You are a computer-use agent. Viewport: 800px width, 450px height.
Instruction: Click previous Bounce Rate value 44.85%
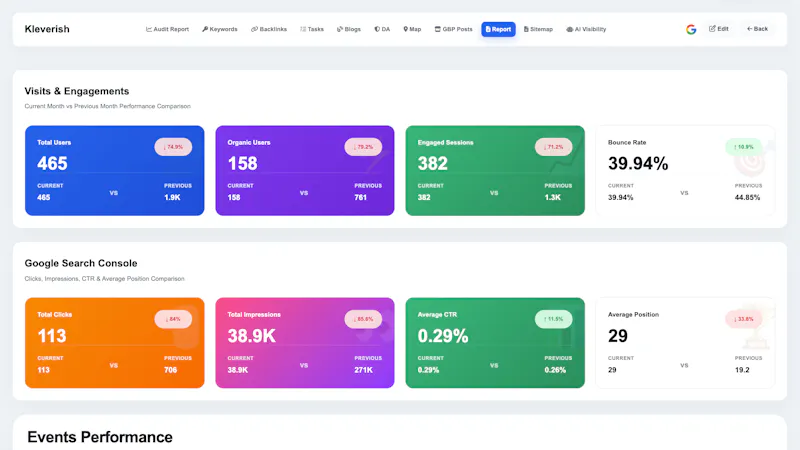pyautogui.click(x=747, y=197)
